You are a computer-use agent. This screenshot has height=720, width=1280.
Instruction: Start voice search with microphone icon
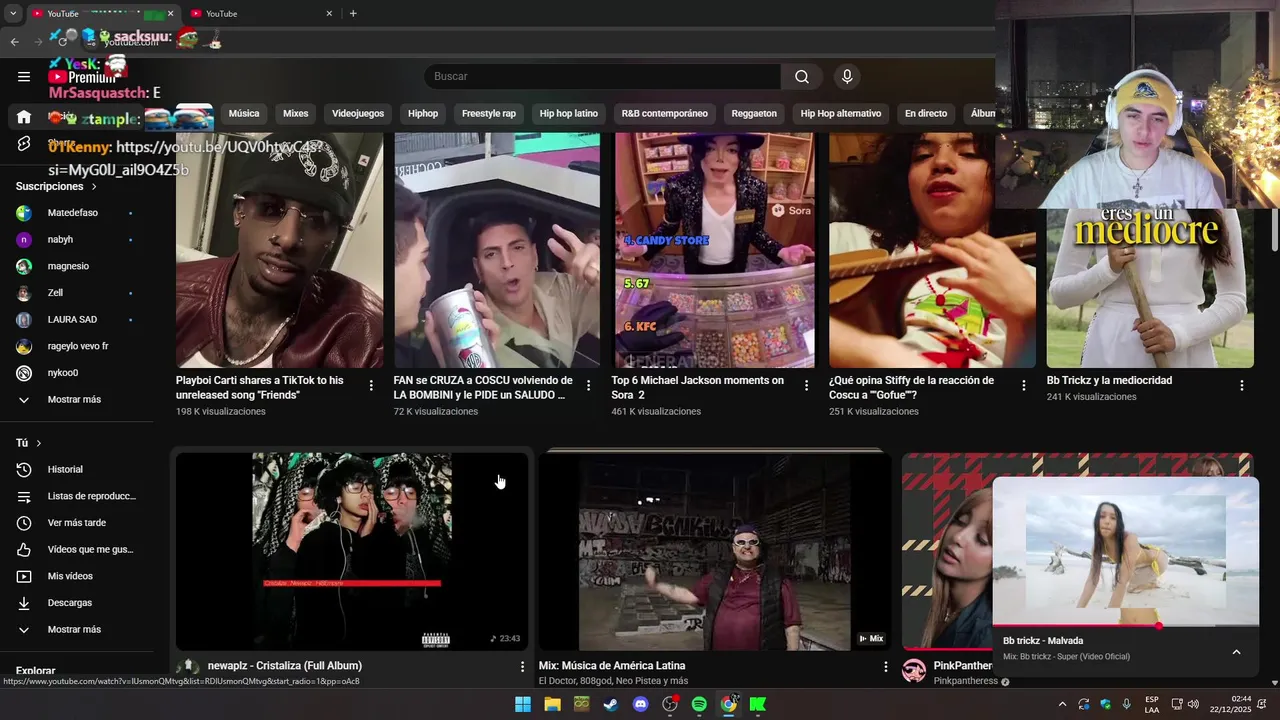(x=847, y=77)
